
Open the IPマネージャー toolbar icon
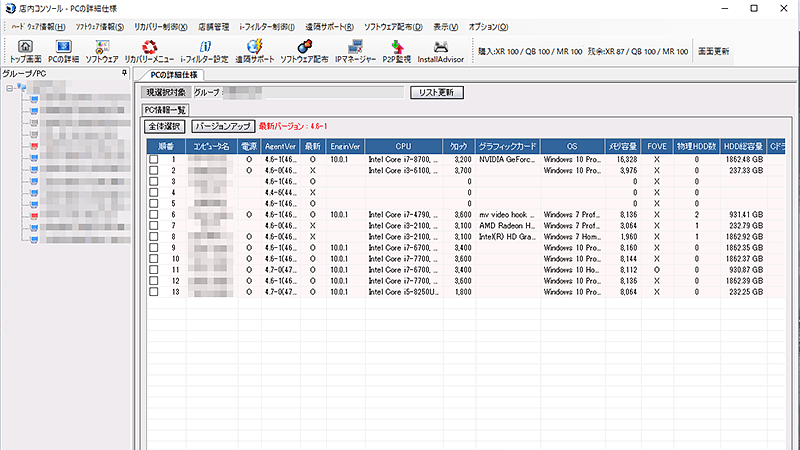point(356,52)
